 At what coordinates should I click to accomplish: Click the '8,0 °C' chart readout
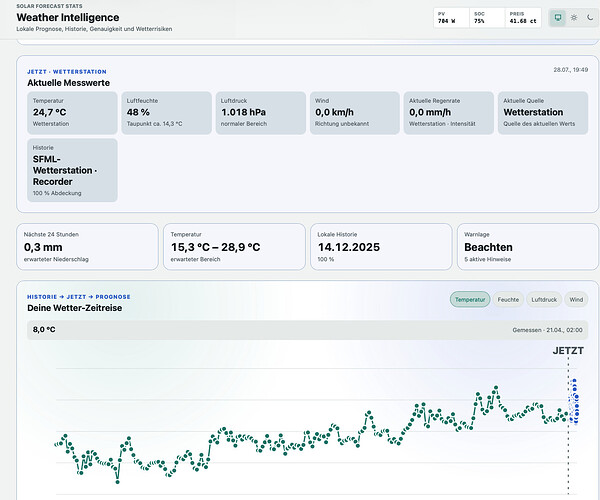point(44,330)
